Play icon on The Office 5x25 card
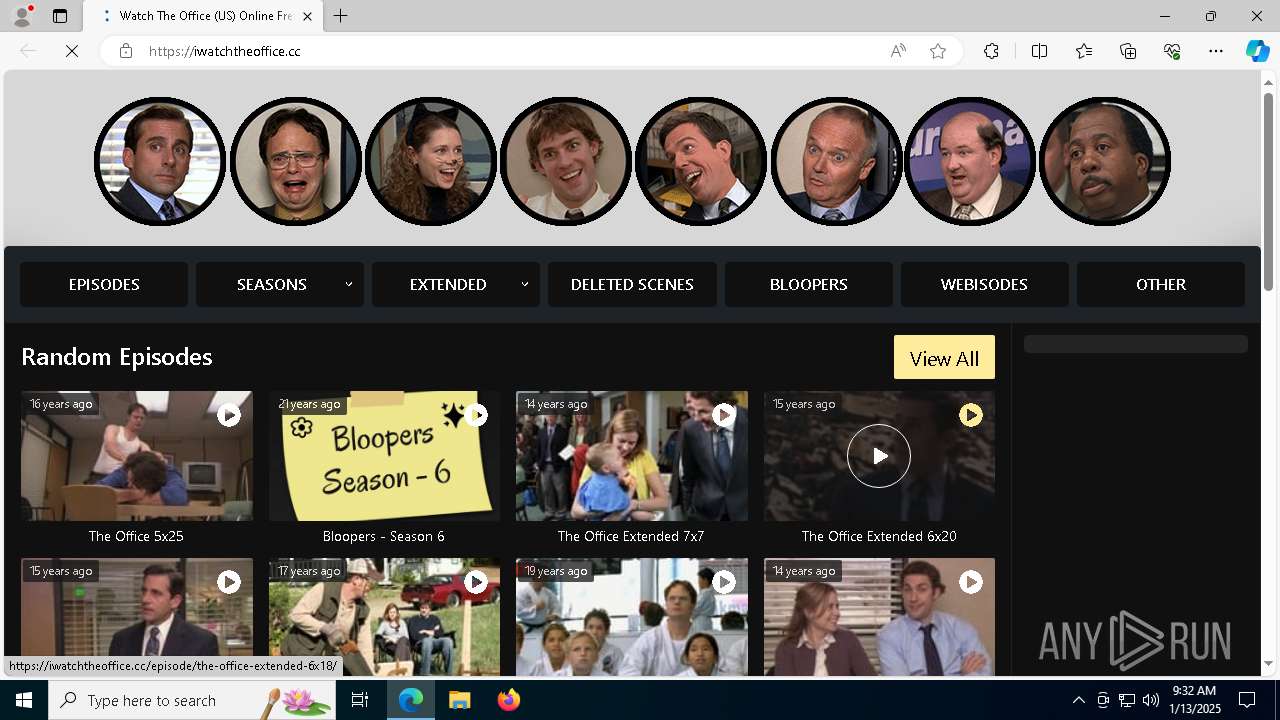Image resolution: width=1280 pixels, height=720 pixels. pos(229,414)
